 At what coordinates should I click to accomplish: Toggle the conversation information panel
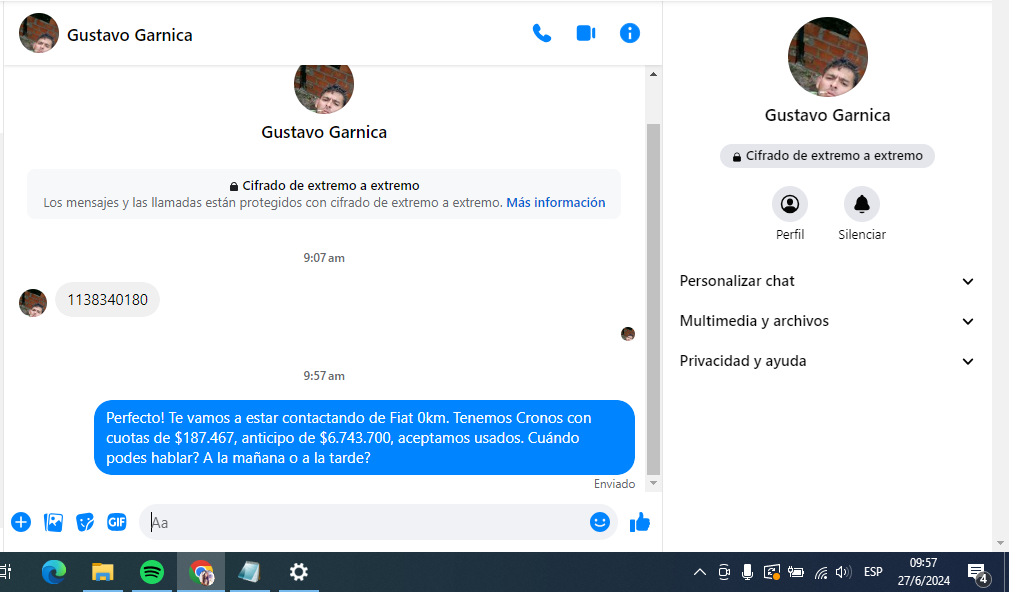630,33
